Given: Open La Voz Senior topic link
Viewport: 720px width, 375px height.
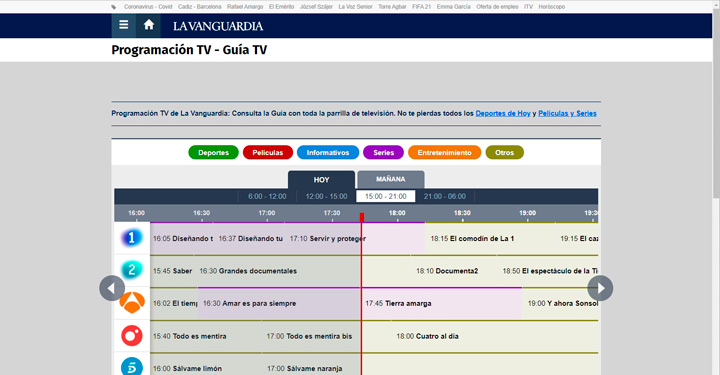Looking at the screenshot, I should click(355, 7).
